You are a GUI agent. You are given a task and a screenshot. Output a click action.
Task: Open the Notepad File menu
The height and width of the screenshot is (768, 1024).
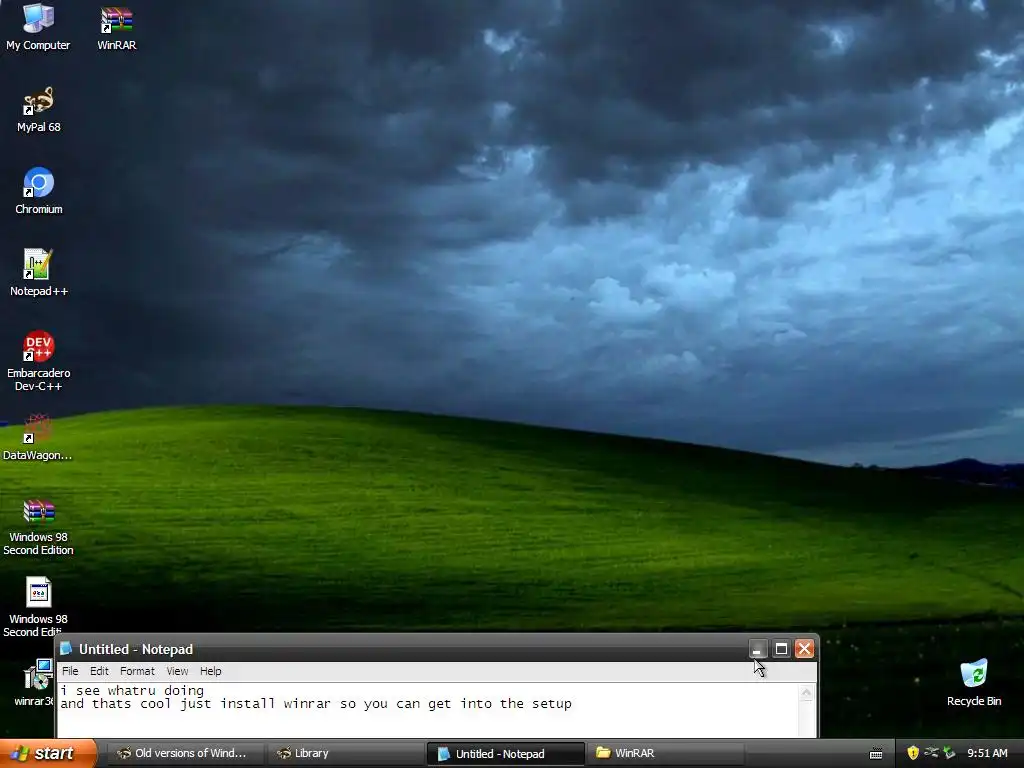pyautogui.click(x=70, y=671)
